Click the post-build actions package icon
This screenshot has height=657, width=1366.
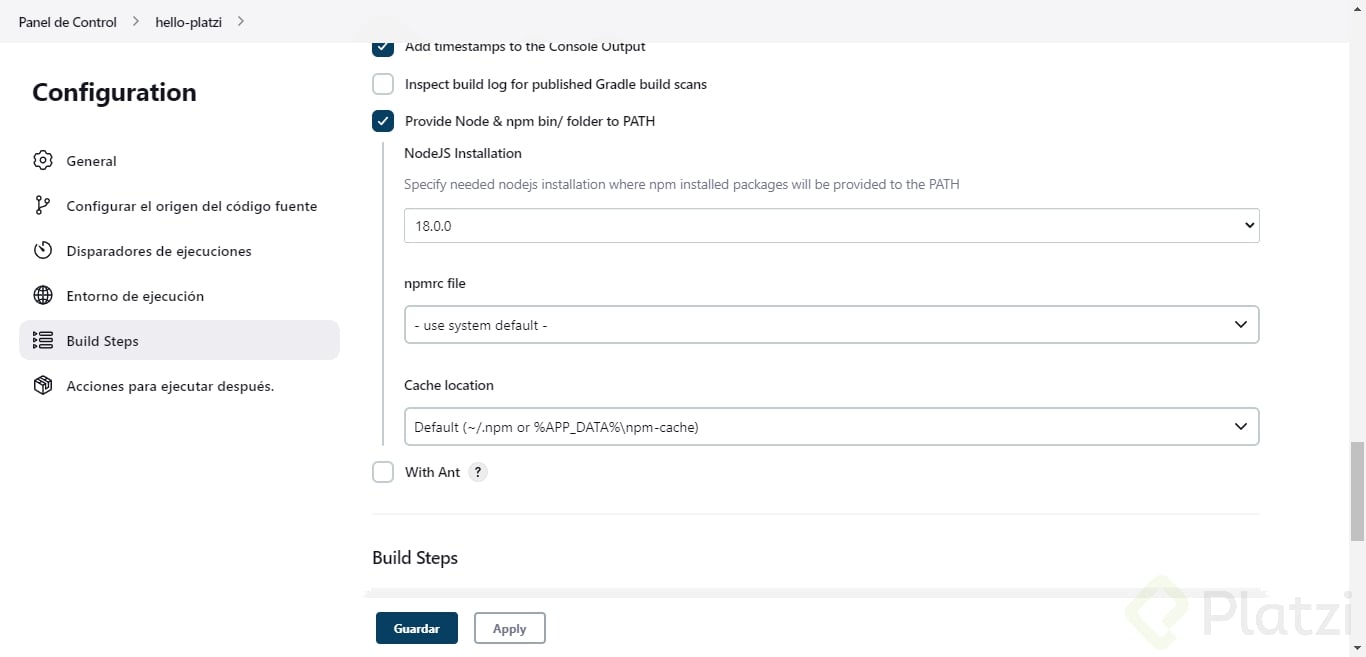(x=42, y=386)
